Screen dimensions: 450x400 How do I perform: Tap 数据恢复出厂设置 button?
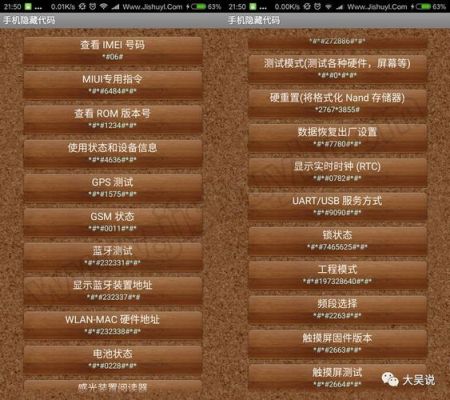337,138
